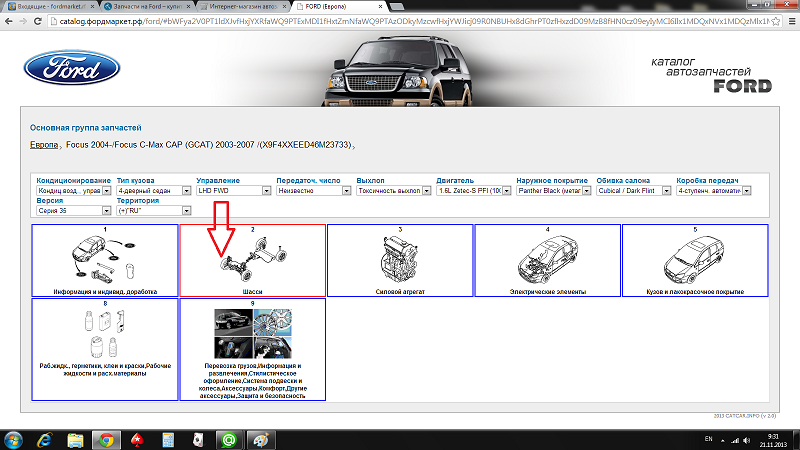Open Windows Explorer folder icon in taskbar
The width and height of the screenshot is (800, 450).
75,440
